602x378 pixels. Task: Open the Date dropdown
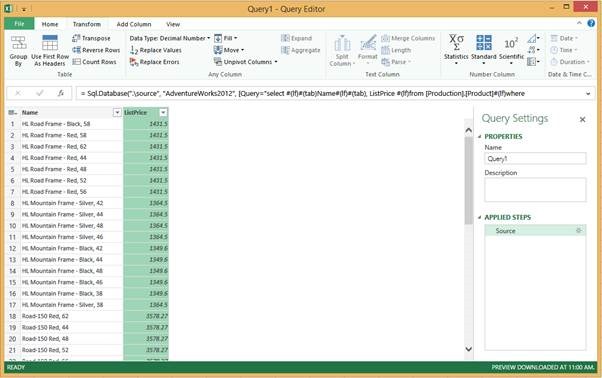point(564,38)
